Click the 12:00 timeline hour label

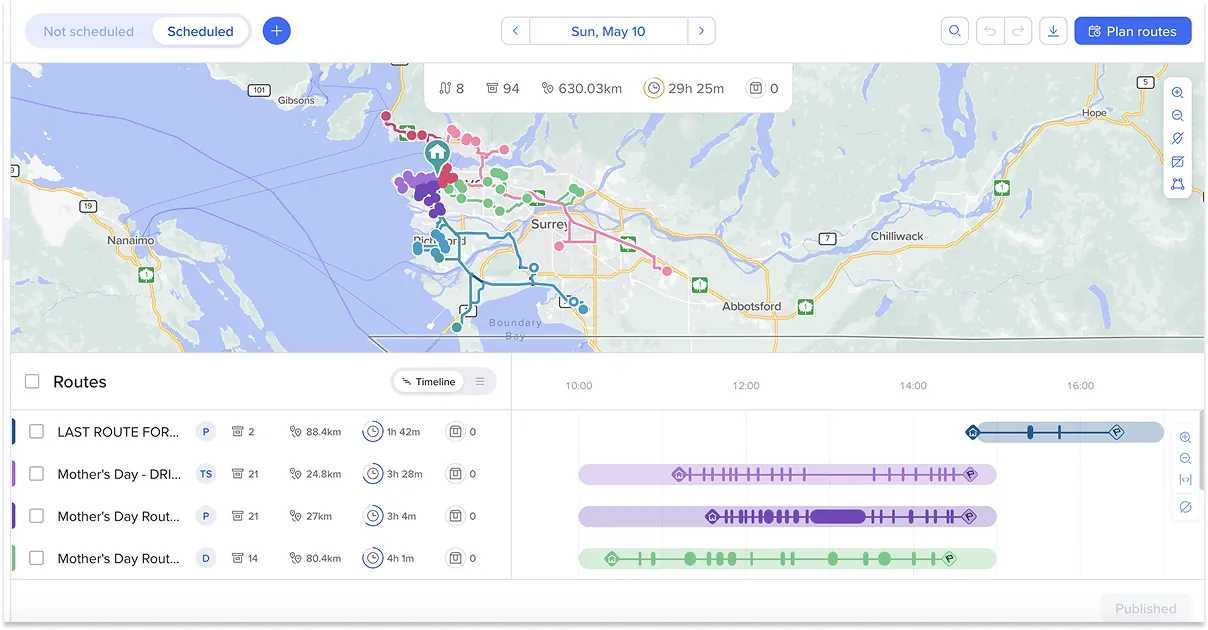point(746,386)
